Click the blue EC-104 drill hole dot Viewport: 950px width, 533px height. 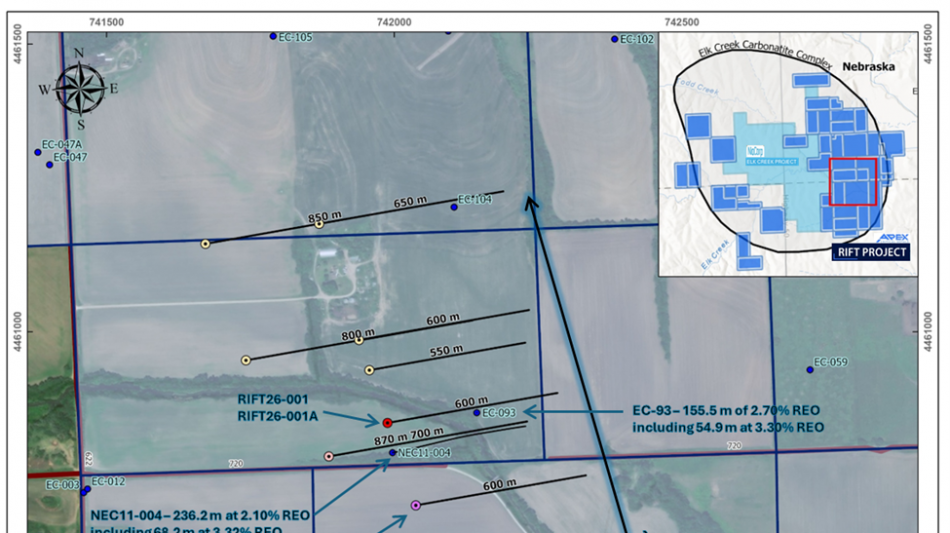click(x=454, y=207)
